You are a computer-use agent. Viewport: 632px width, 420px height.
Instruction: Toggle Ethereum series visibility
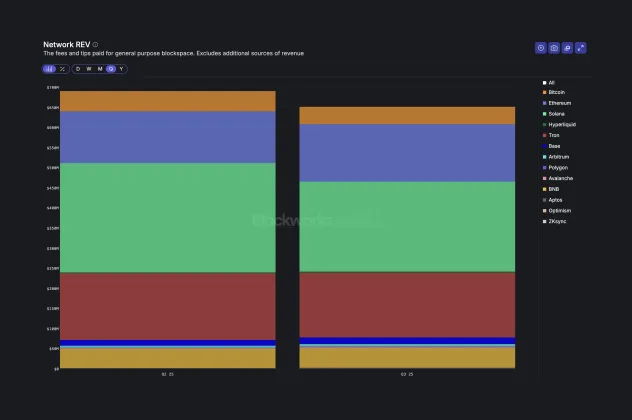point(558,103)
